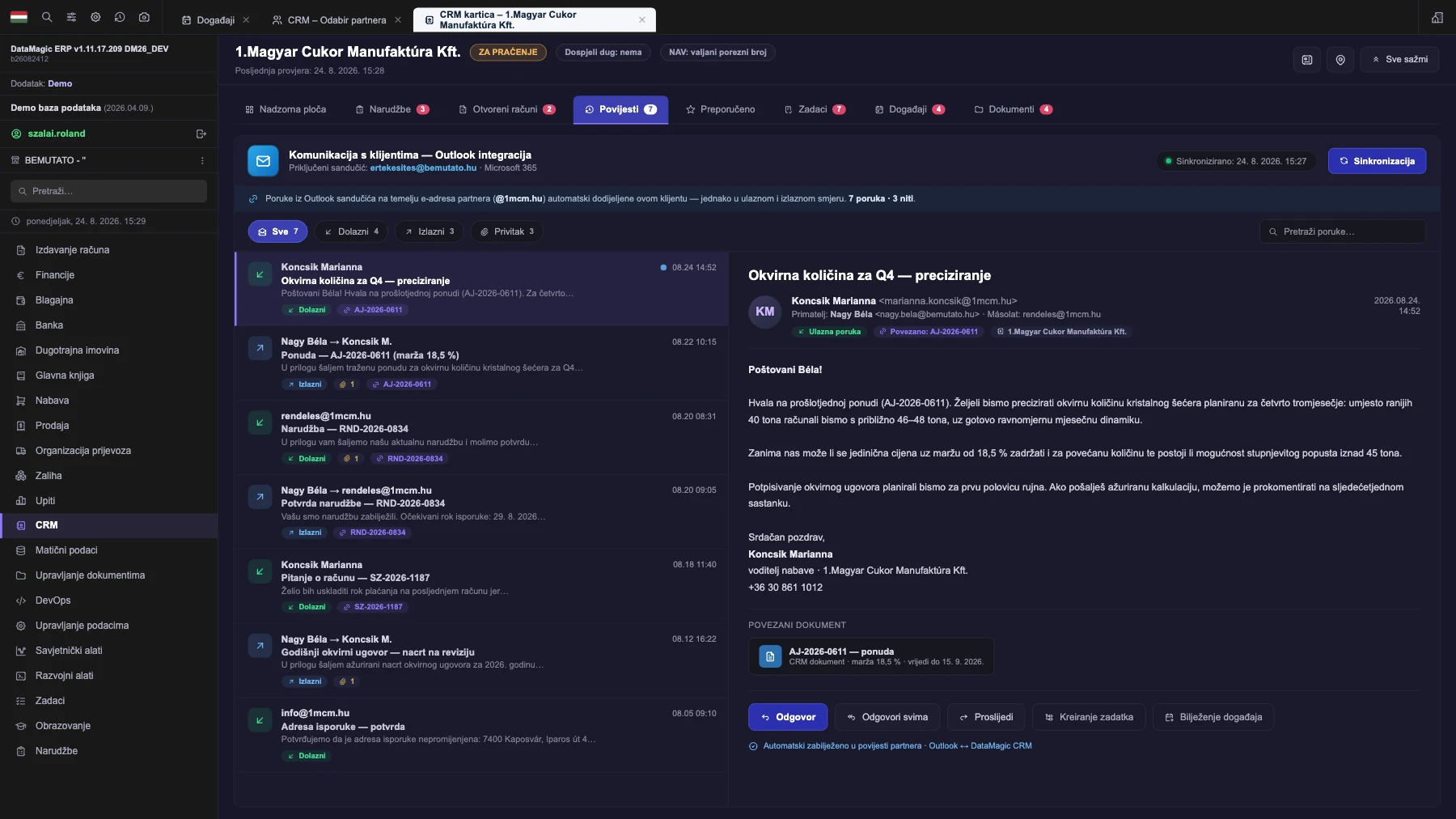The image size is (1456, 819).
Task: Click attachment chip on Ponuda AJ-2026-0611 message
Action: click(347, 384)
